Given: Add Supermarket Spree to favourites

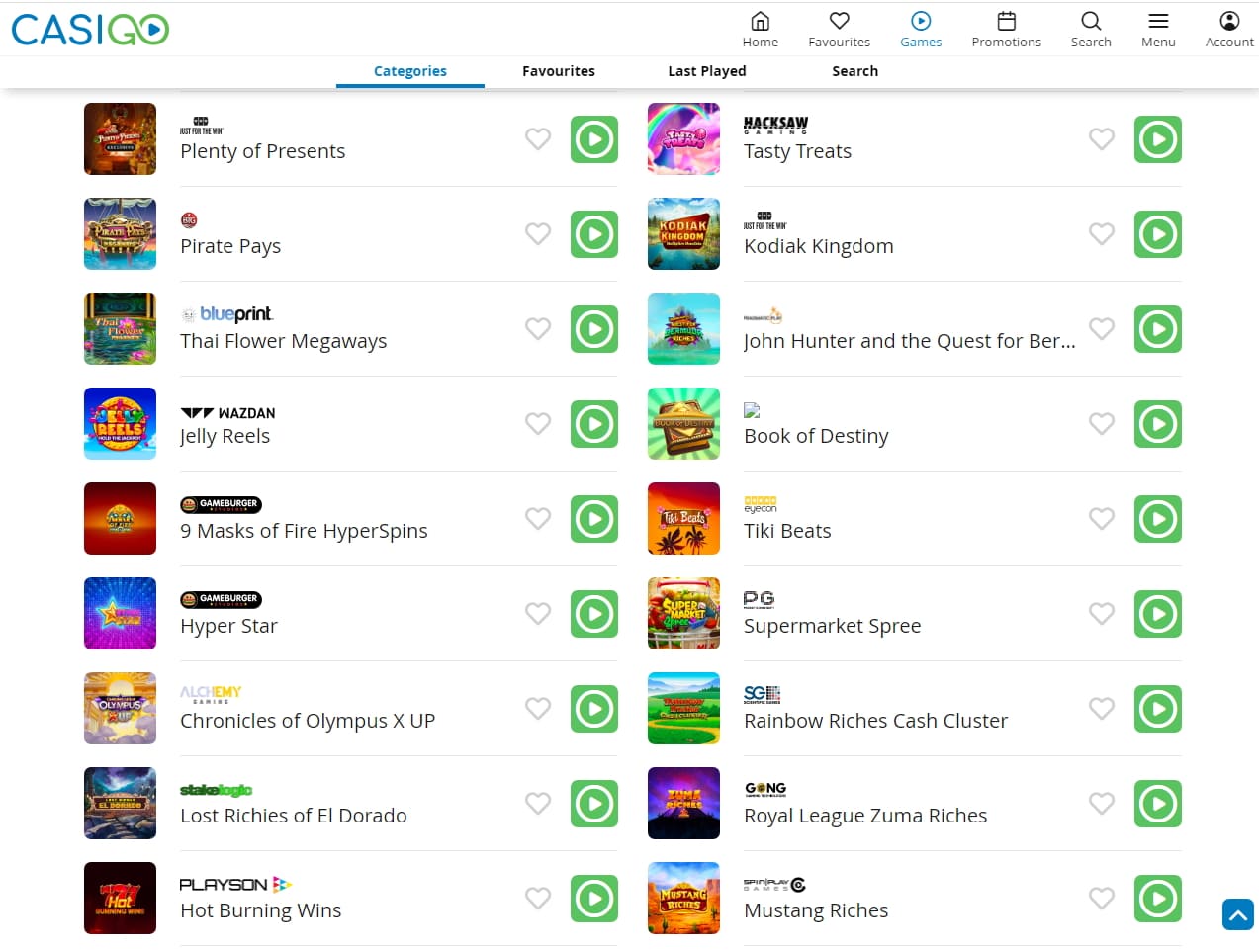Looking at the screenshot, I should pyautogui.click(x=1102, y=614).
